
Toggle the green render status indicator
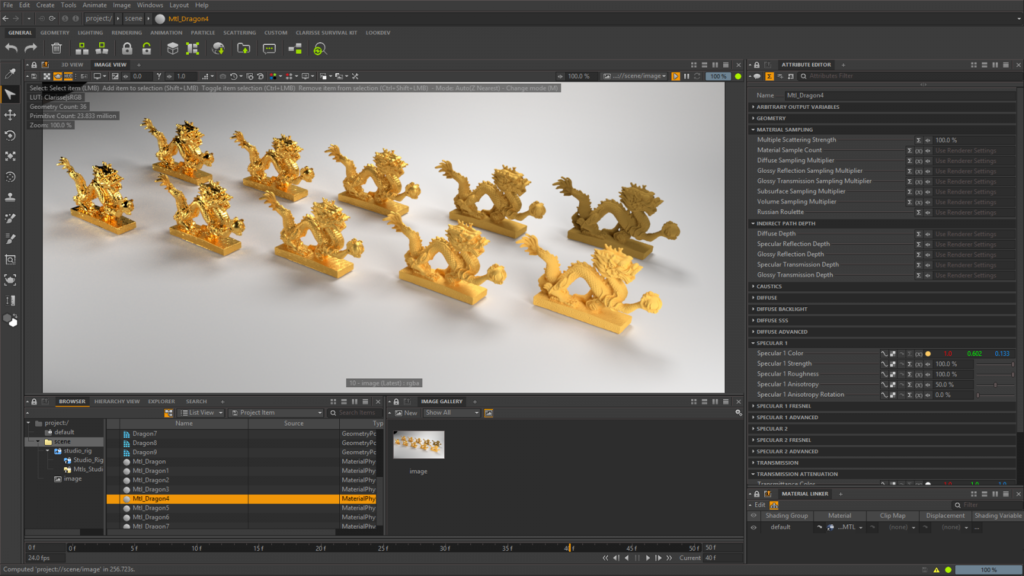point(738,76)
